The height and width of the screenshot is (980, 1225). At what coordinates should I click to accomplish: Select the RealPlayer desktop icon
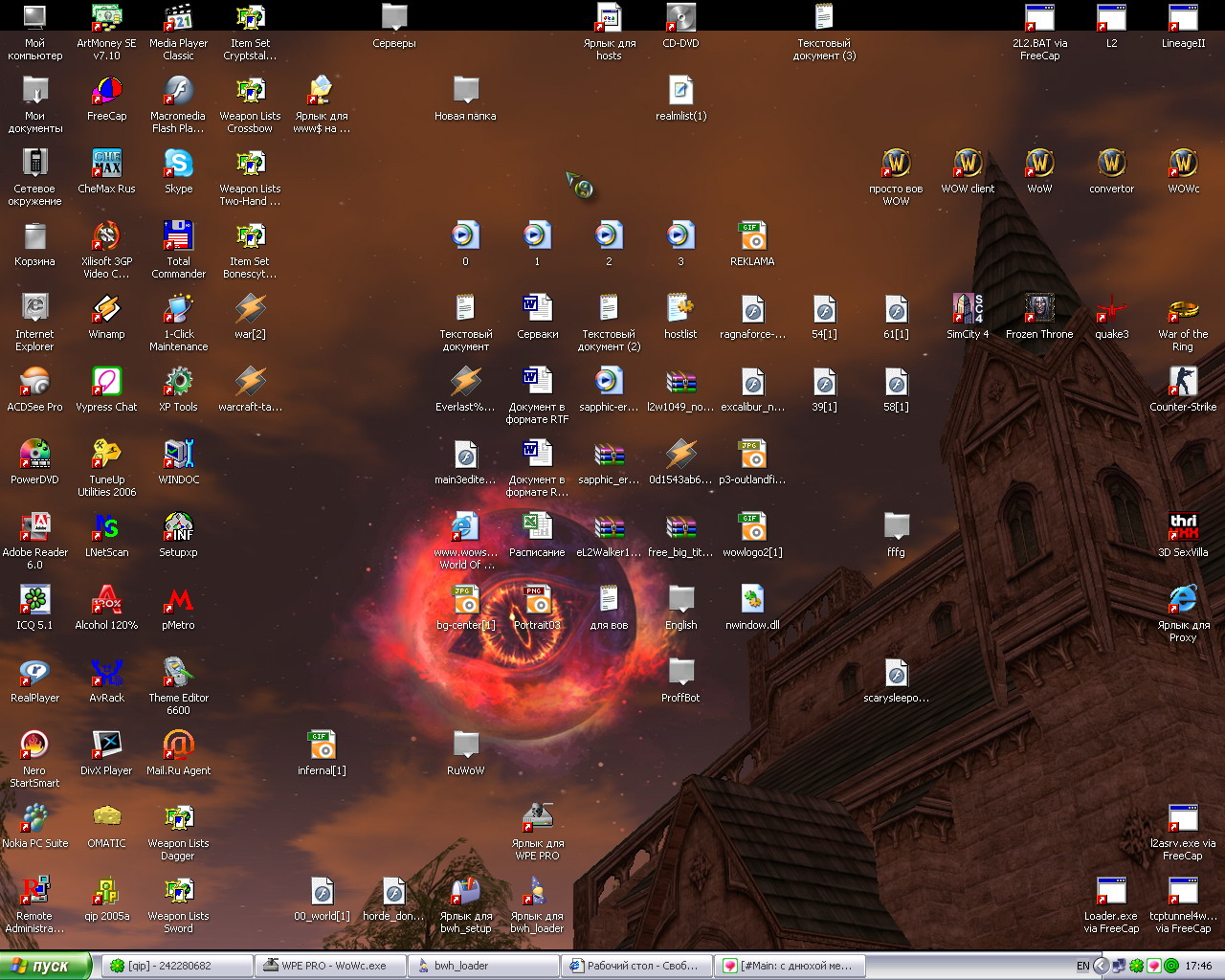pos(34,680)
